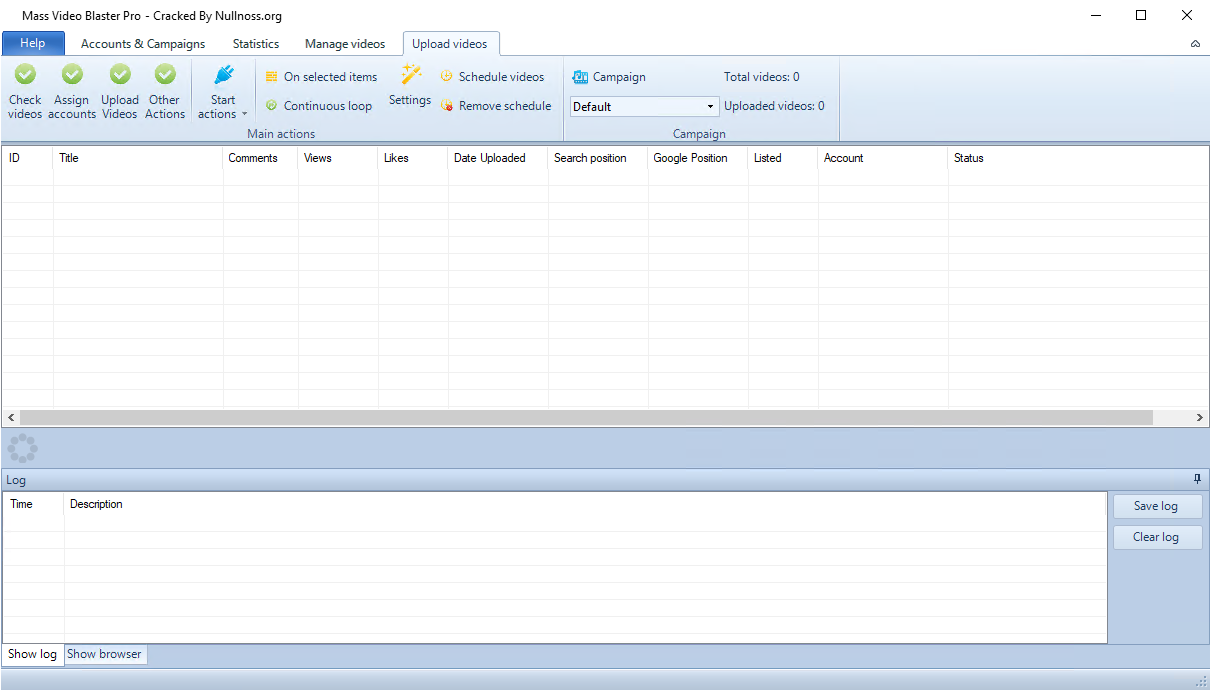
Task: Click the Save log button
Action: point(1157,506)
